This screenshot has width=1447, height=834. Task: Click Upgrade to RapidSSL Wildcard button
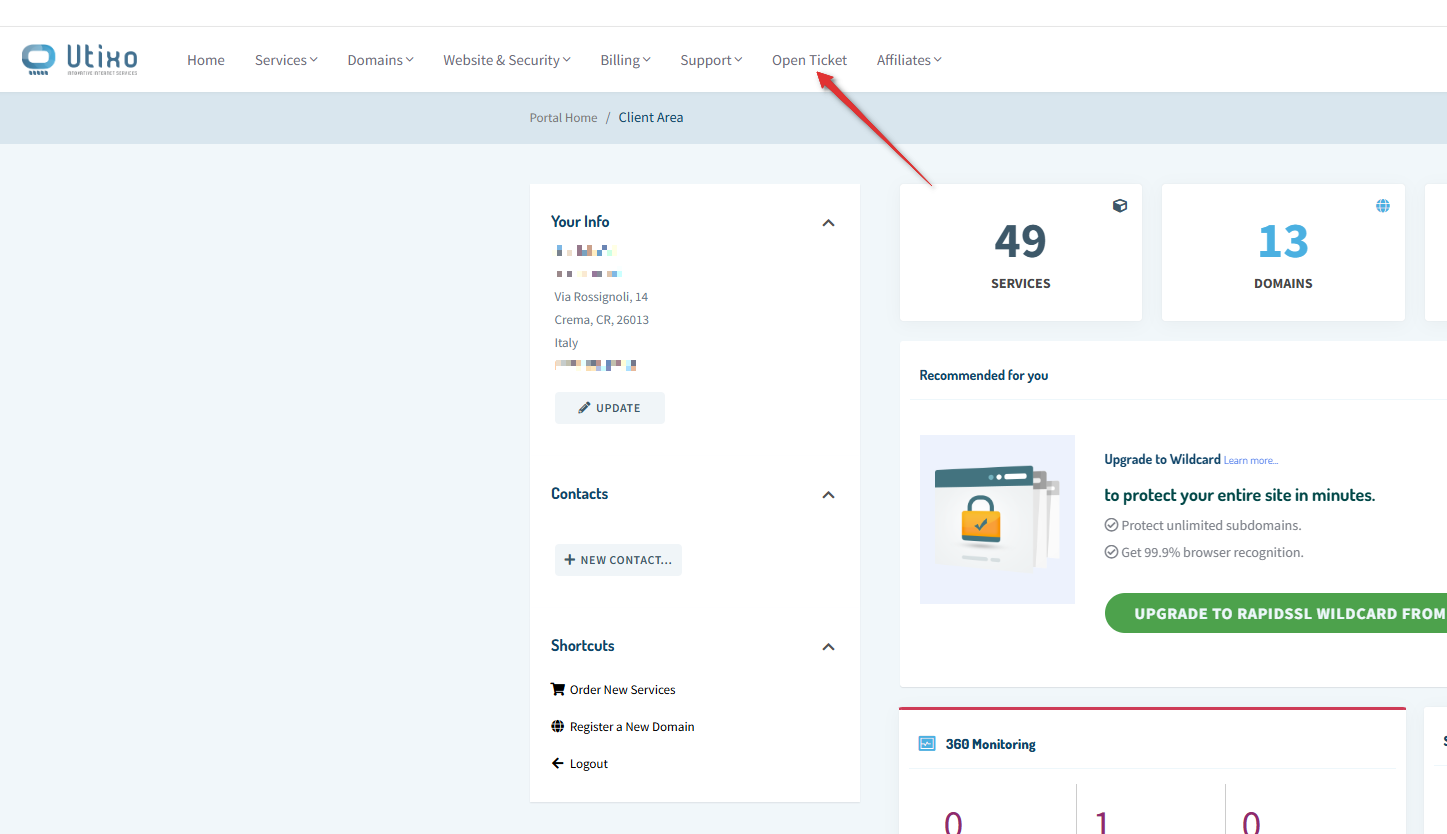coord(1276,613)
